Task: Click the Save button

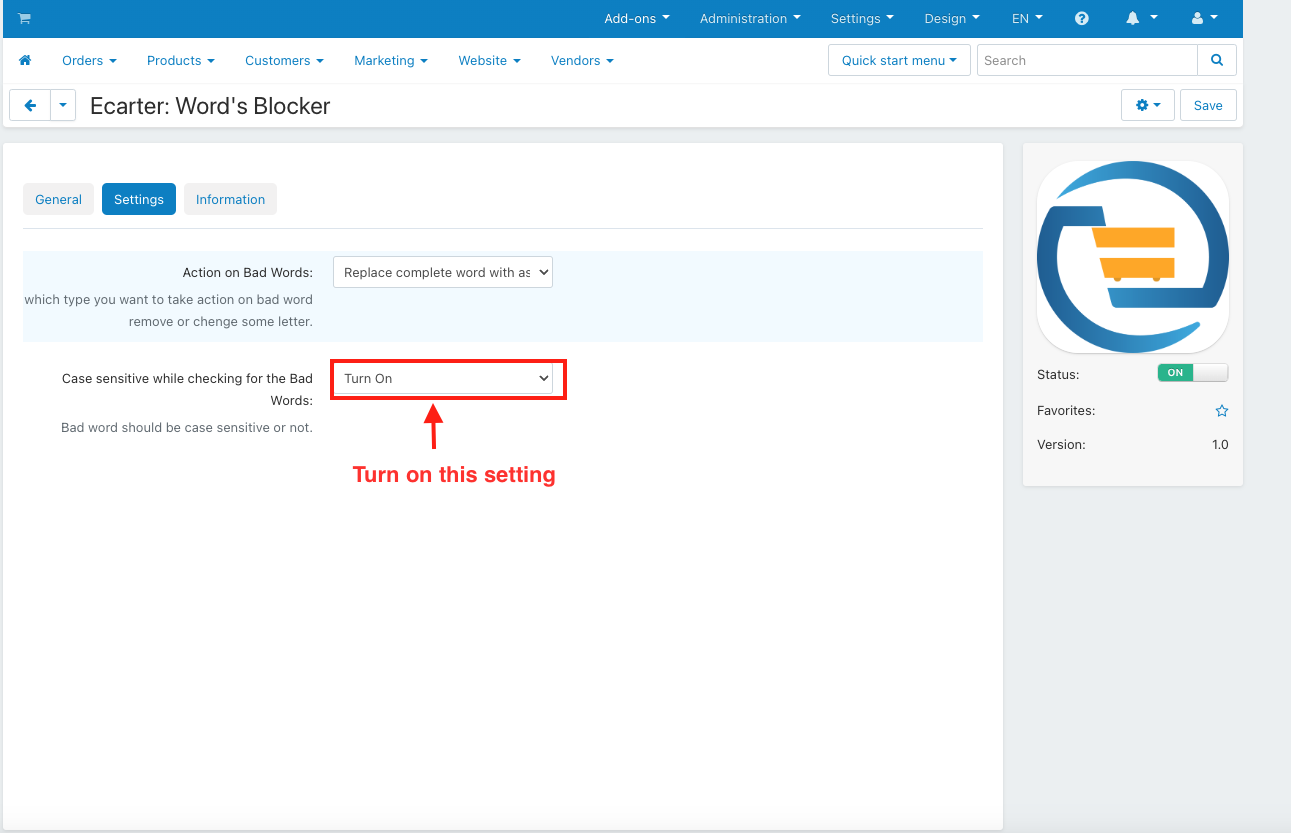Action: pyautogui.click(x=1208, y=105)
